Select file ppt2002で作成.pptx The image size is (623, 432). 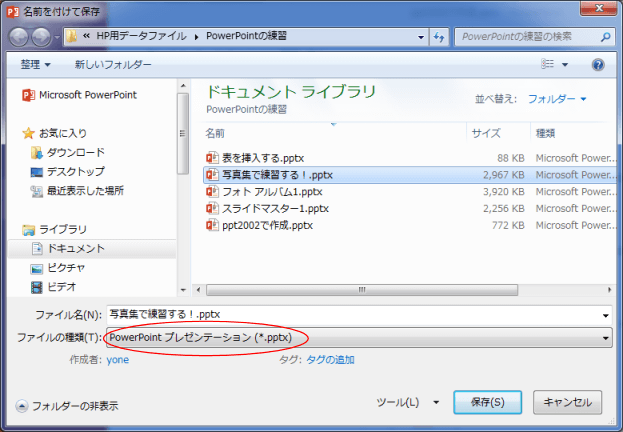coord(409,225)
